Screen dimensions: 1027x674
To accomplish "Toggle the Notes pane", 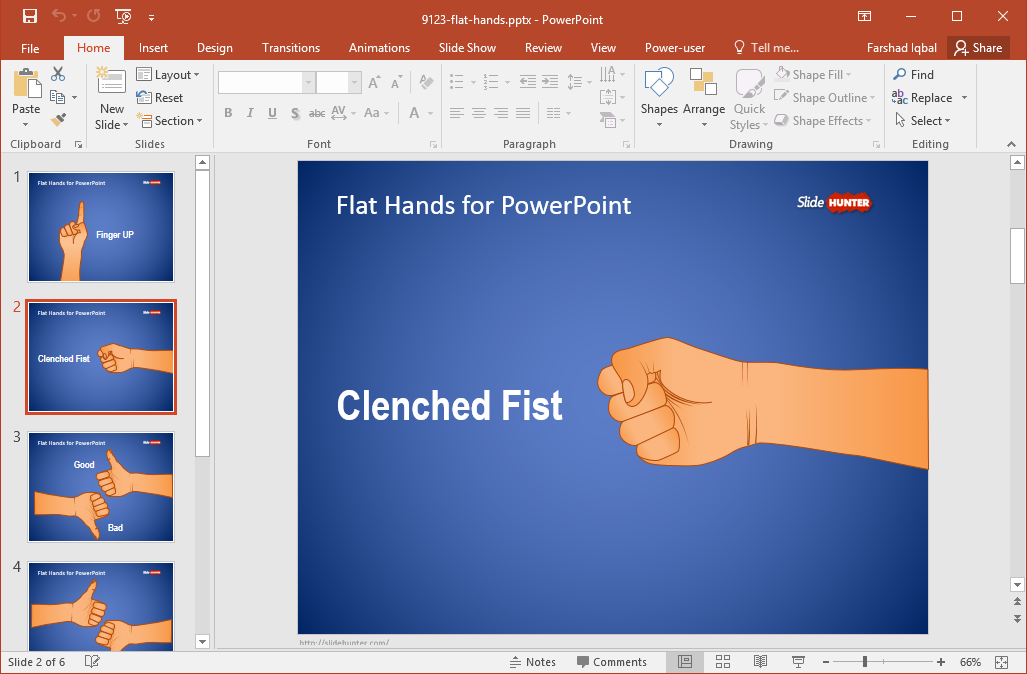I will pyautogui.click(x=532, y=662).
